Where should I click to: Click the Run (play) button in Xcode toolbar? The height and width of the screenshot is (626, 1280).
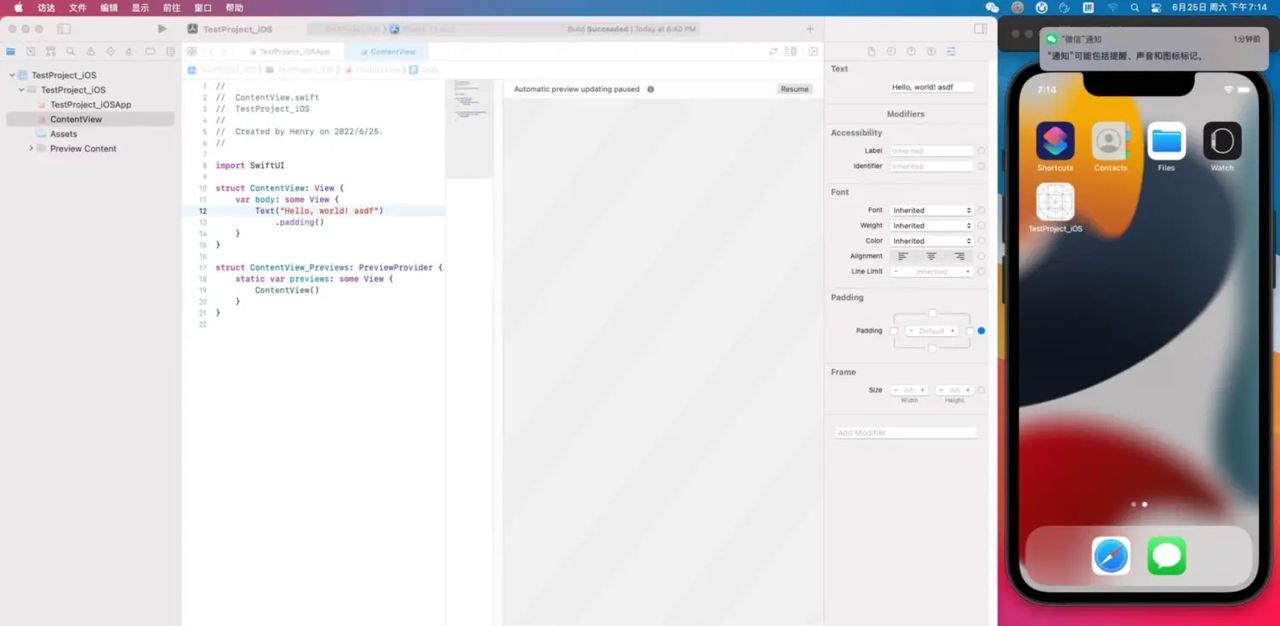162,29
